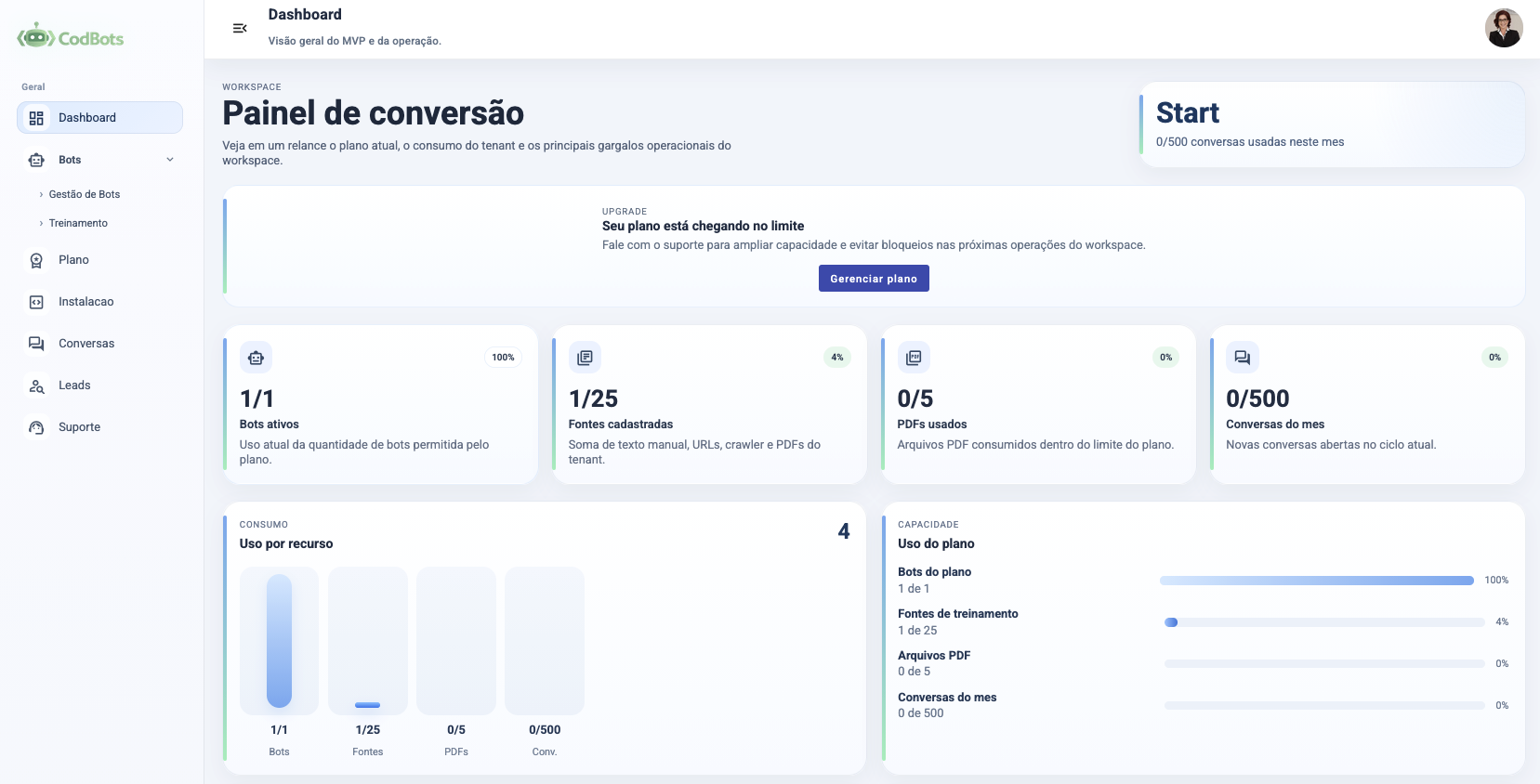
Task: Open the user avatar profile menu
Action: click(1503, 28)
